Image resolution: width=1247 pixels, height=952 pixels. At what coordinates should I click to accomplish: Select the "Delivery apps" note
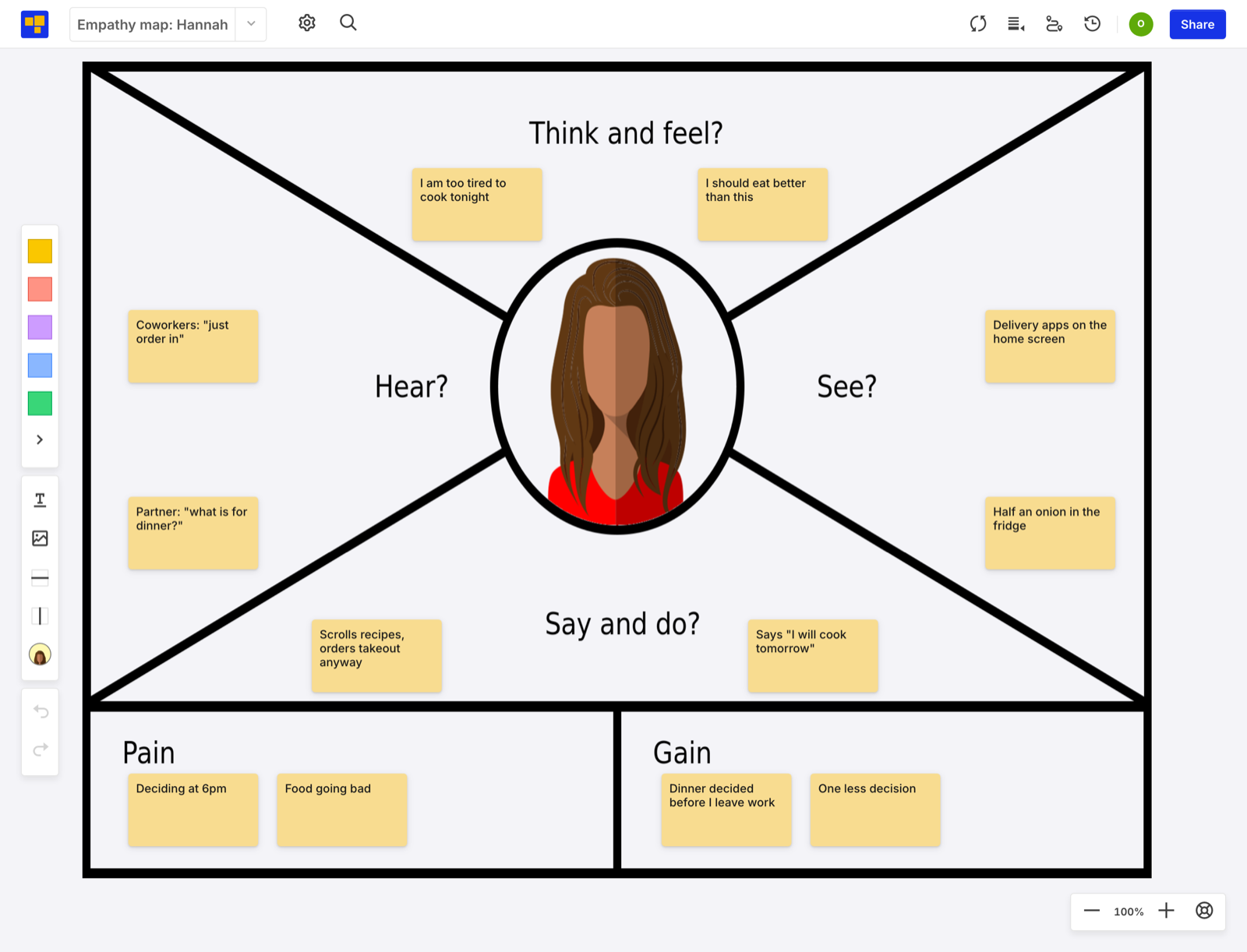(x=1050, y=346)
